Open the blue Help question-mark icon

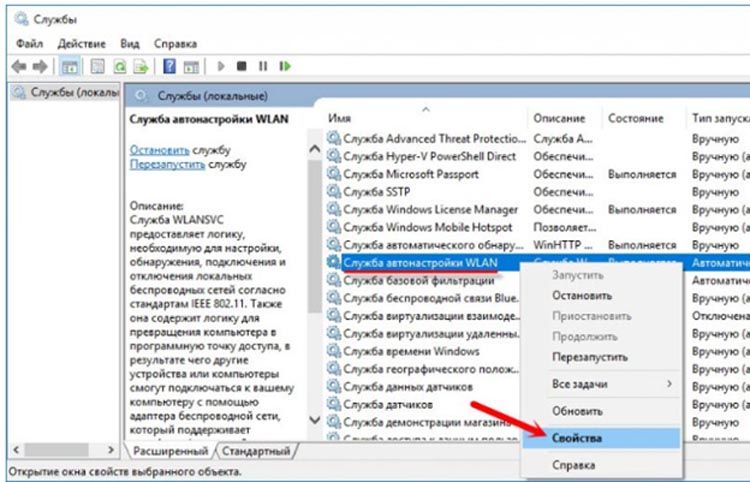coord(169,66)
